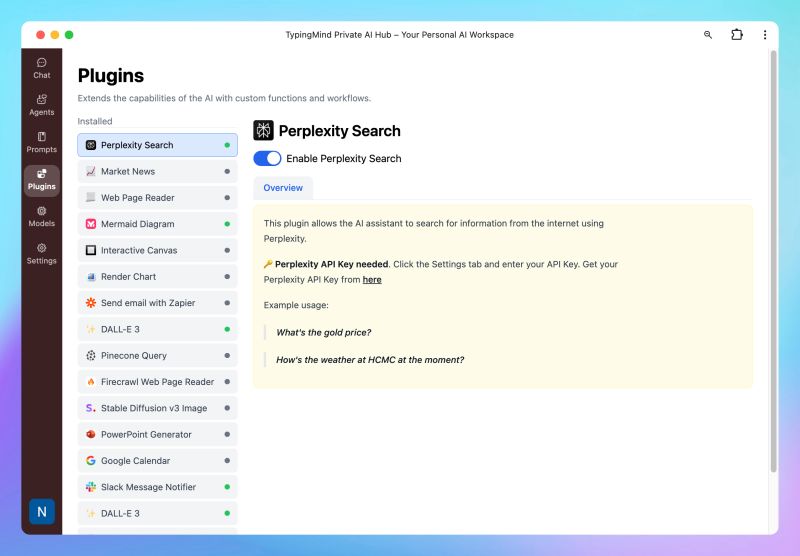The width and height of the screenshot is (800, 556).
Task: Click the Perplexity Search icon in list
Action: 91,145
